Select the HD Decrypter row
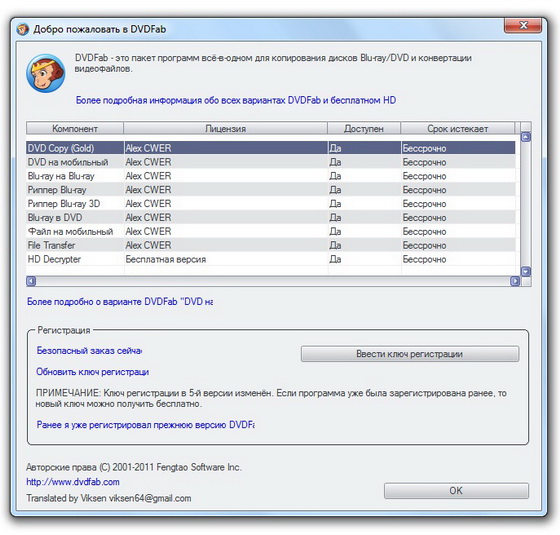 pyautogui.click(x=270, y=259)
